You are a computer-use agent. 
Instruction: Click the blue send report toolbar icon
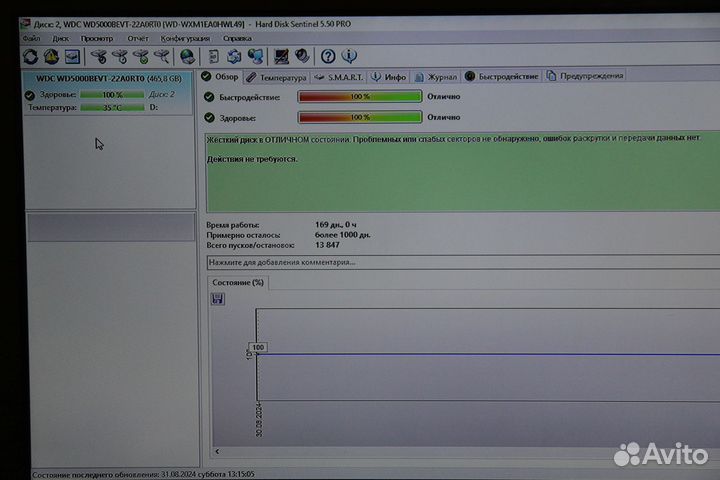(234, 56)
